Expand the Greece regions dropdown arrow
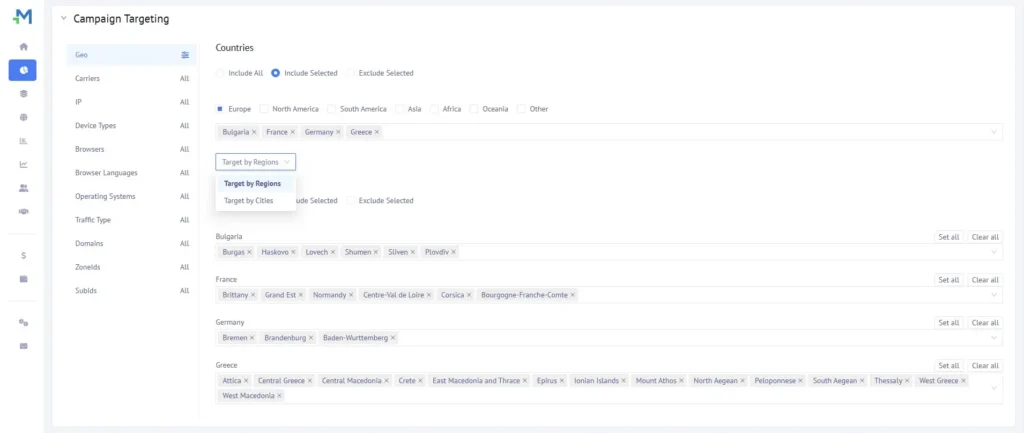1024x433 pixels. click(994, 388)
